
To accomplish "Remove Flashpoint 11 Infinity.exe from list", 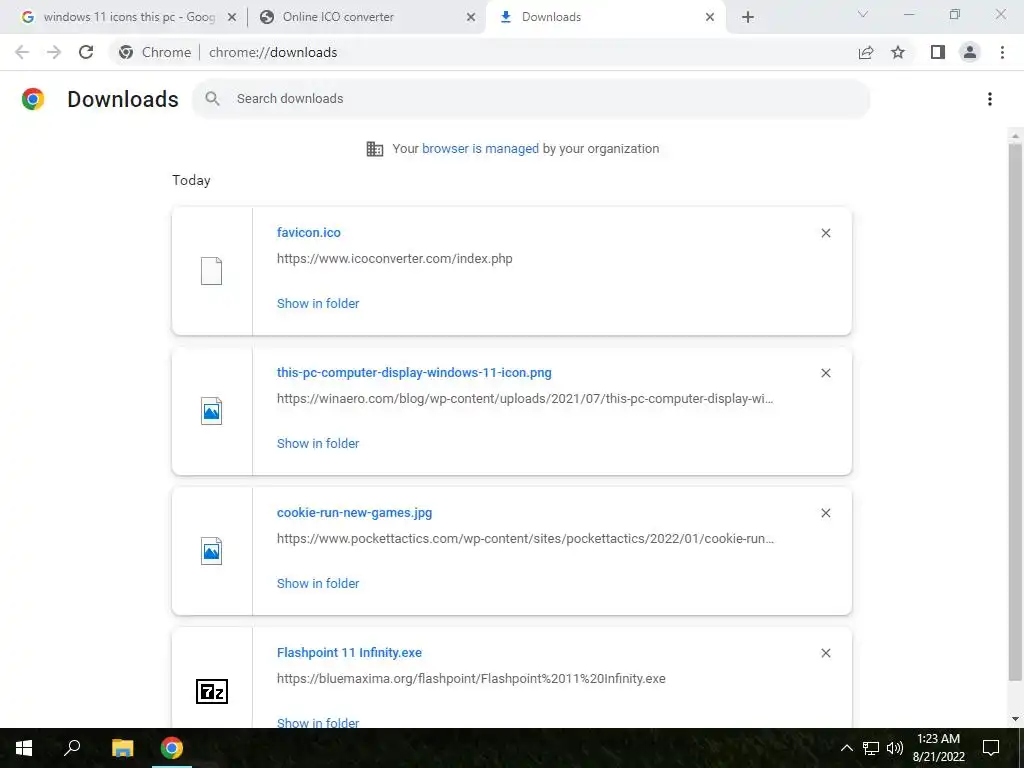I will (825, 653).
